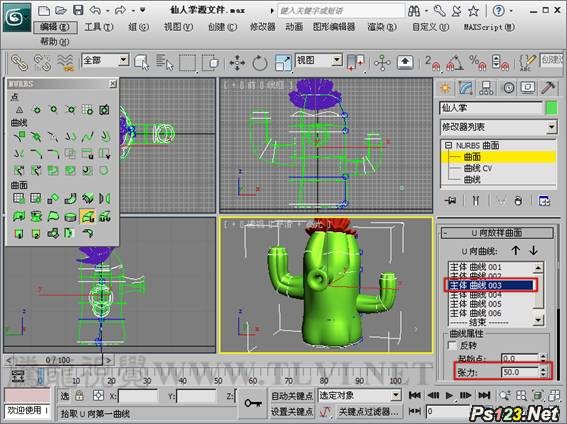567x424 pixels.
Task: Open the 帮助(H) menu
Action: [x=55, y=42]
